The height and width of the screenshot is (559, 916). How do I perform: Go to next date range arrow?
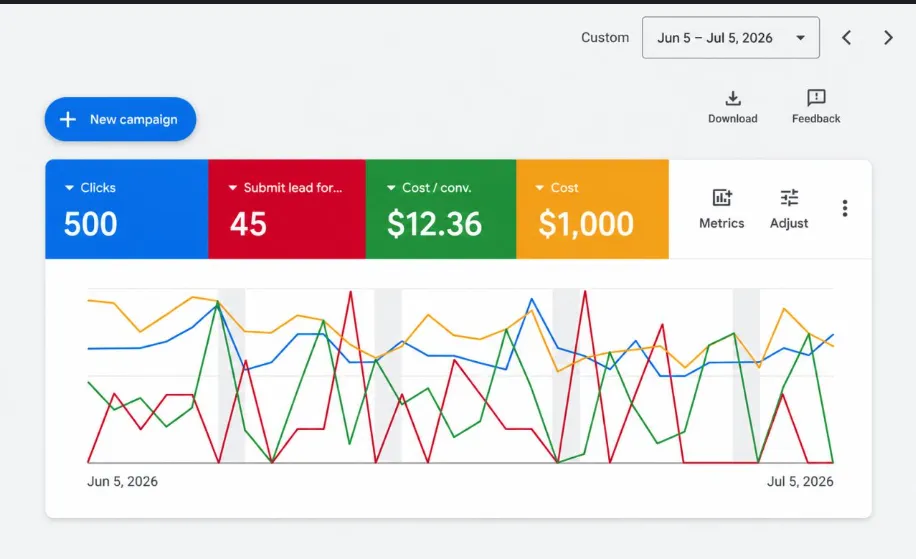click(x=888, y=38)
